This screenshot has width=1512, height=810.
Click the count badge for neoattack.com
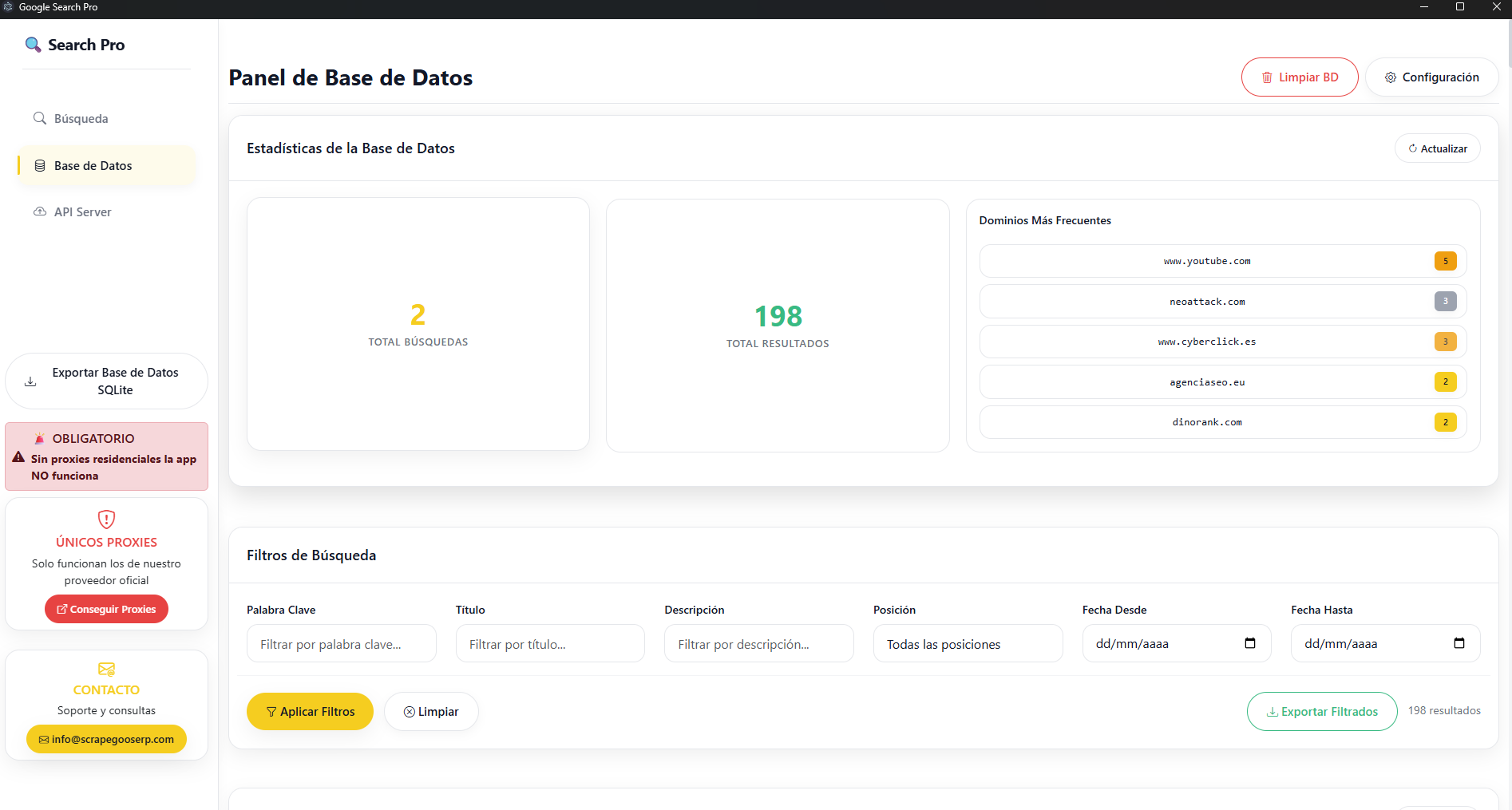[1445, 302]
